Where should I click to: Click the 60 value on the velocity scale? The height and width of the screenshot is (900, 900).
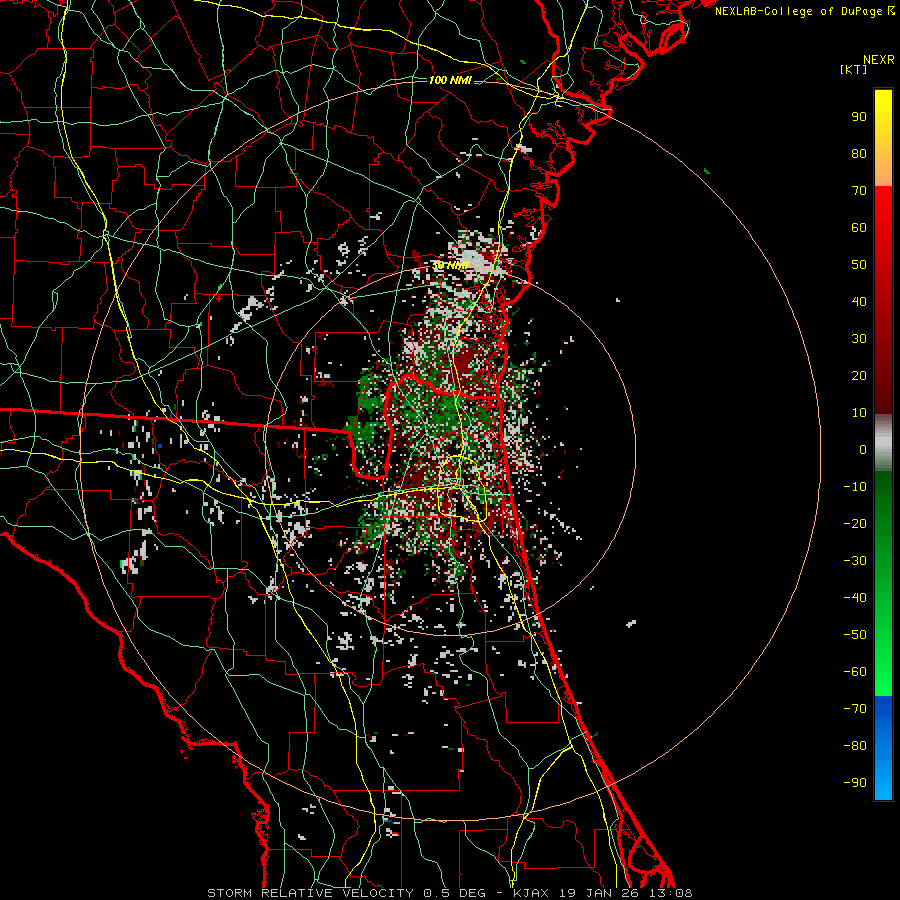[859, 228]
